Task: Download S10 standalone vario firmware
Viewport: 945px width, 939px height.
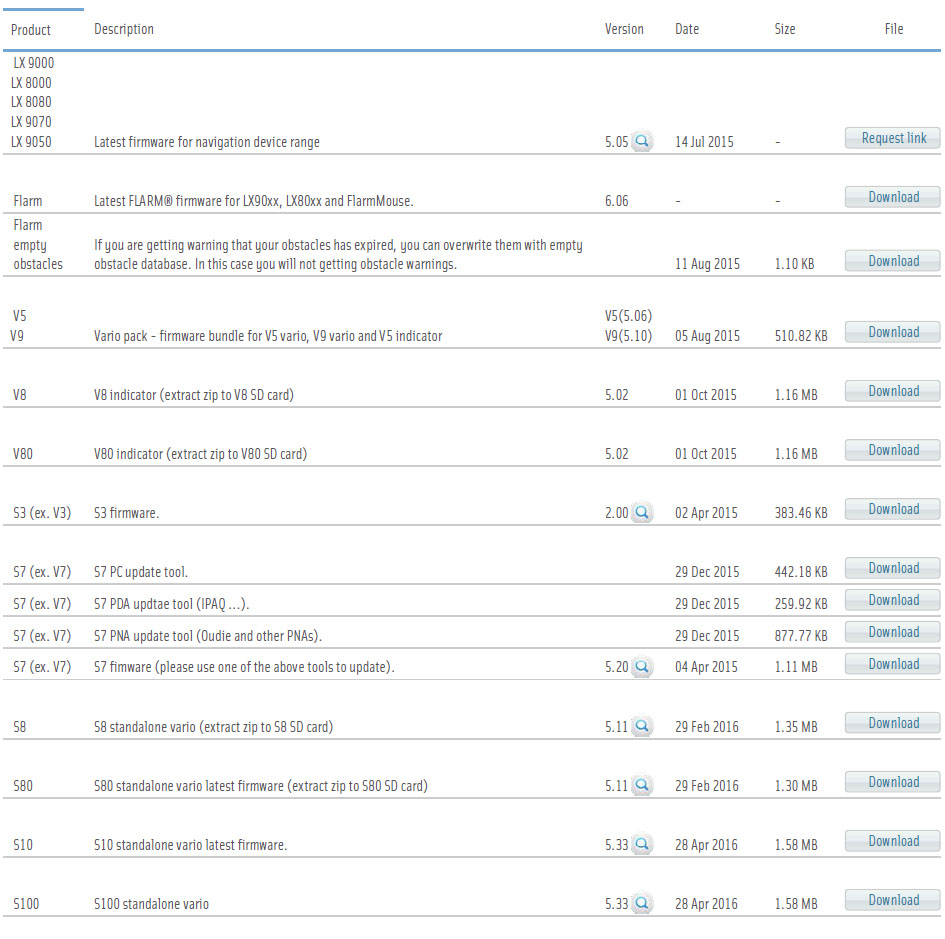Action: pos(893,841)
